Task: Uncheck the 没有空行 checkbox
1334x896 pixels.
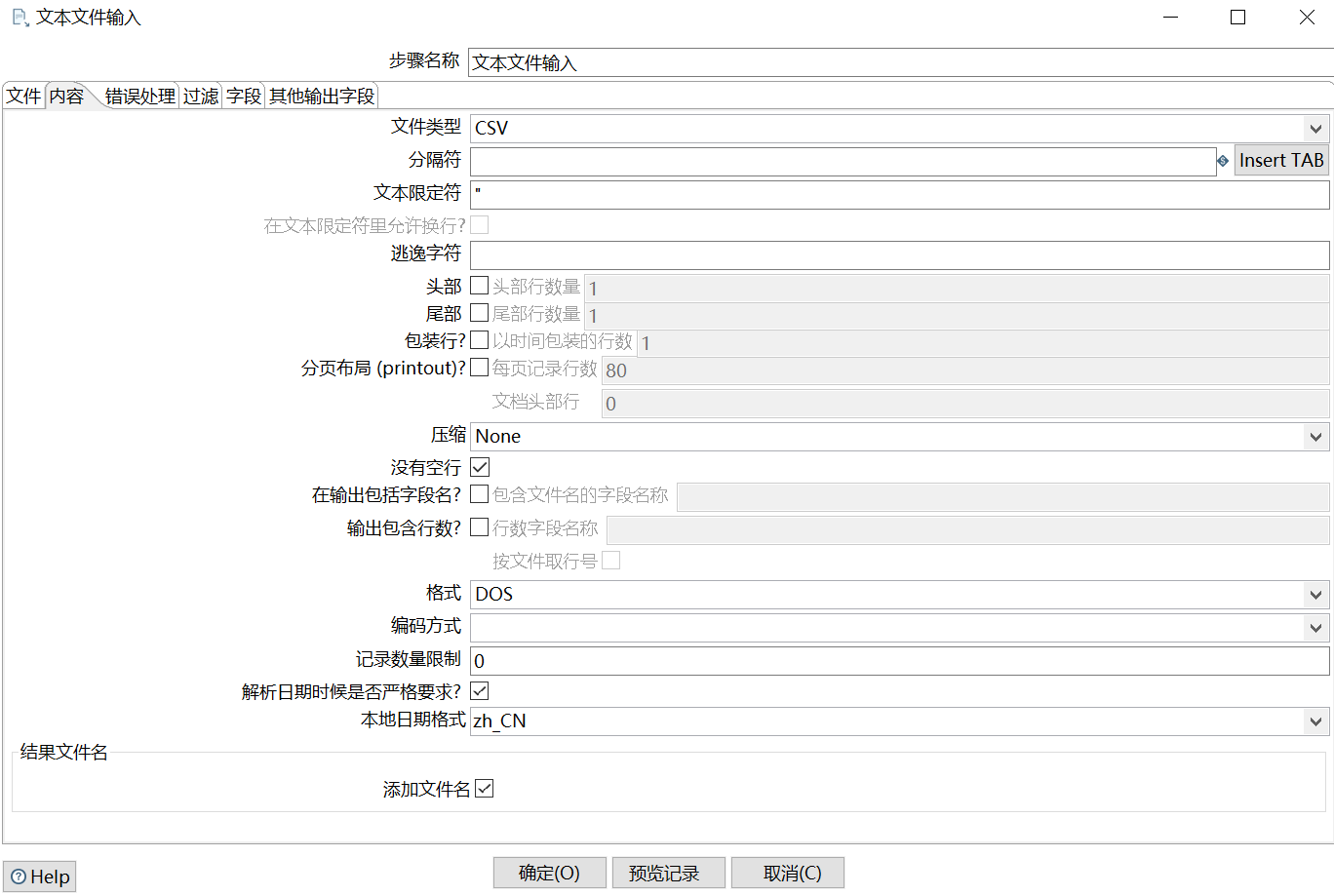Action: tap(480, 467)
